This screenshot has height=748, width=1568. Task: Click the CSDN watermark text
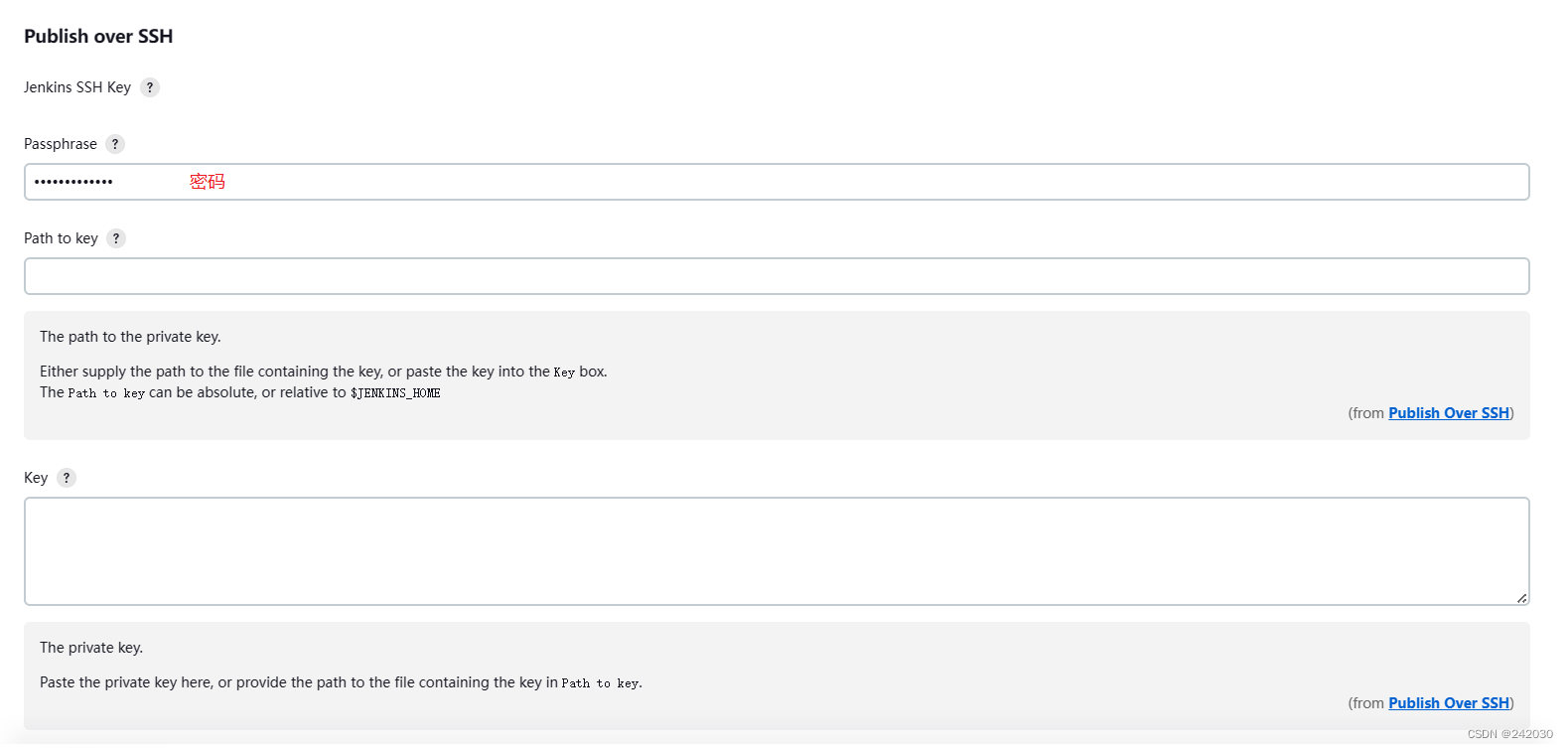coord(1509,734)
